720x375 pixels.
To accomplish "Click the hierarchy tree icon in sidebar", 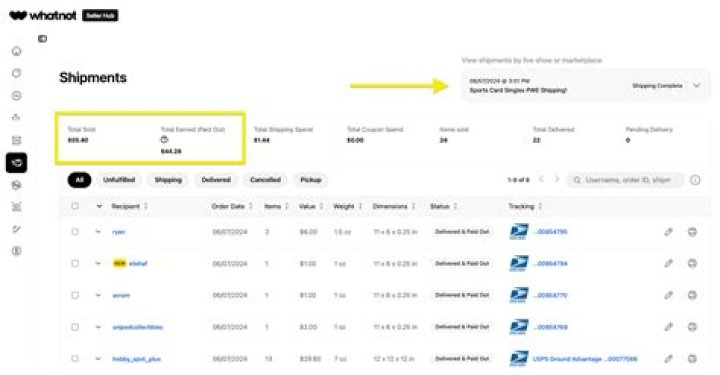I will coord(17,118).
